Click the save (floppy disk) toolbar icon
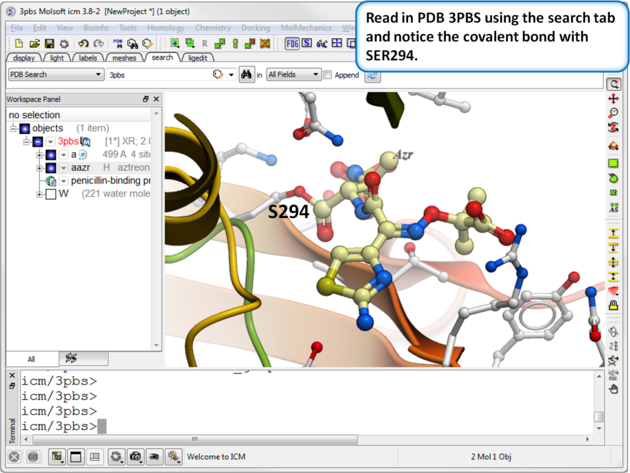This screenshot has width=630, height=473. coord(50,44)
